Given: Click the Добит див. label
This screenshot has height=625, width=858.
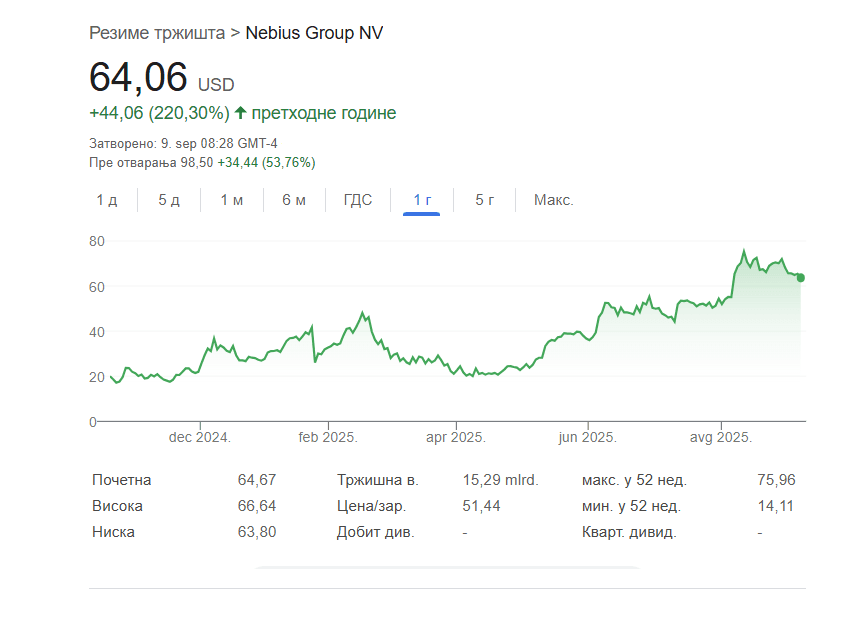Looking at the screenshot, I should pos(375,532).
